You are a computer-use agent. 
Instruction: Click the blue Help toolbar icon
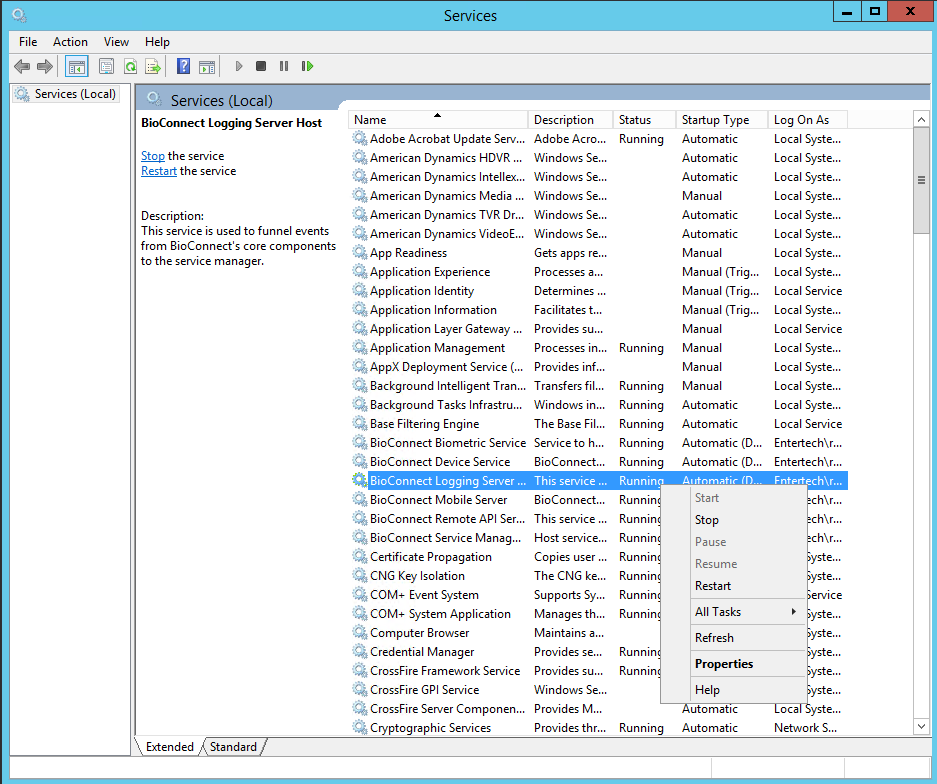coord(183,66)
